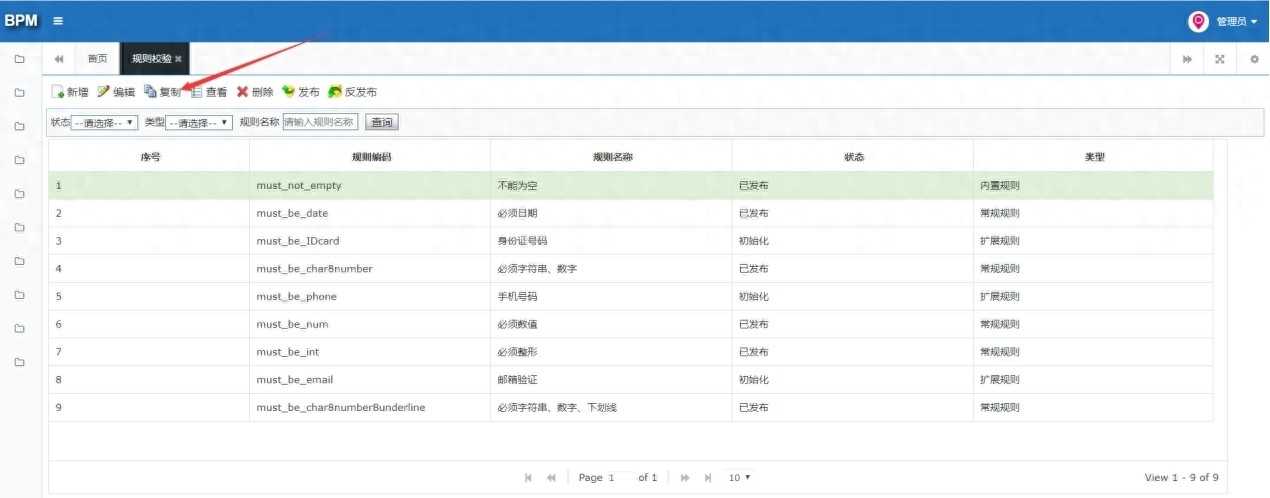1270x498 pixels.
Task: Switch to the 首页 tab
Action: coord(98,59)
